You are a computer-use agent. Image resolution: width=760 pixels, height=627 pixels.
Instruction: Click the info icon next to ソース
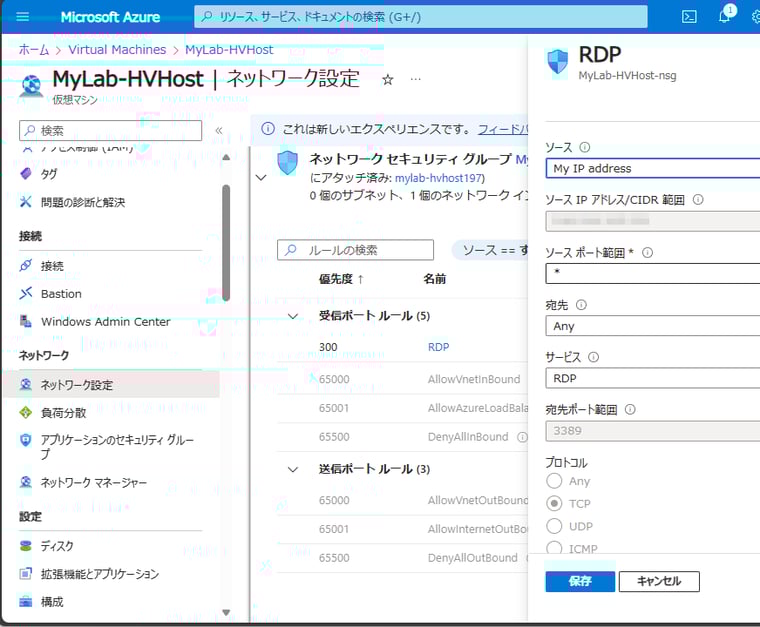pos(585,147)
